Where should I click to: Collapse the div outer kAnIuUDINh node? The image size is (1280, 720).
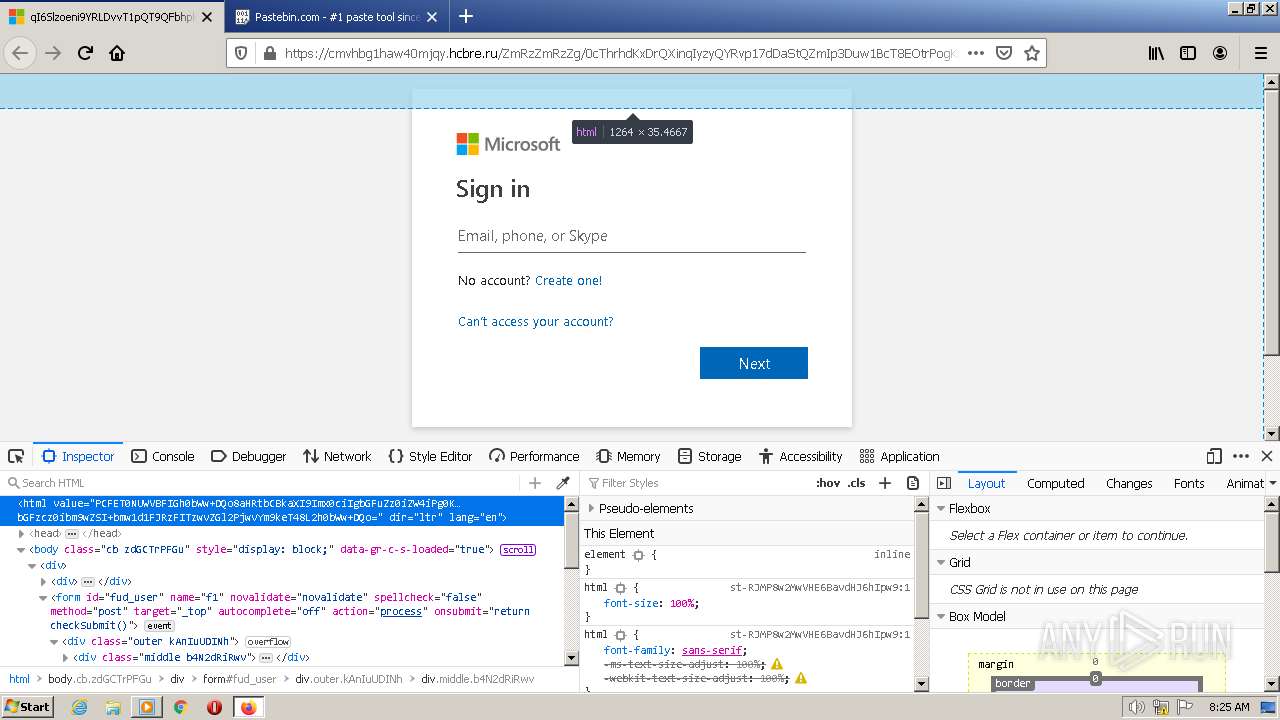point(54,642)
